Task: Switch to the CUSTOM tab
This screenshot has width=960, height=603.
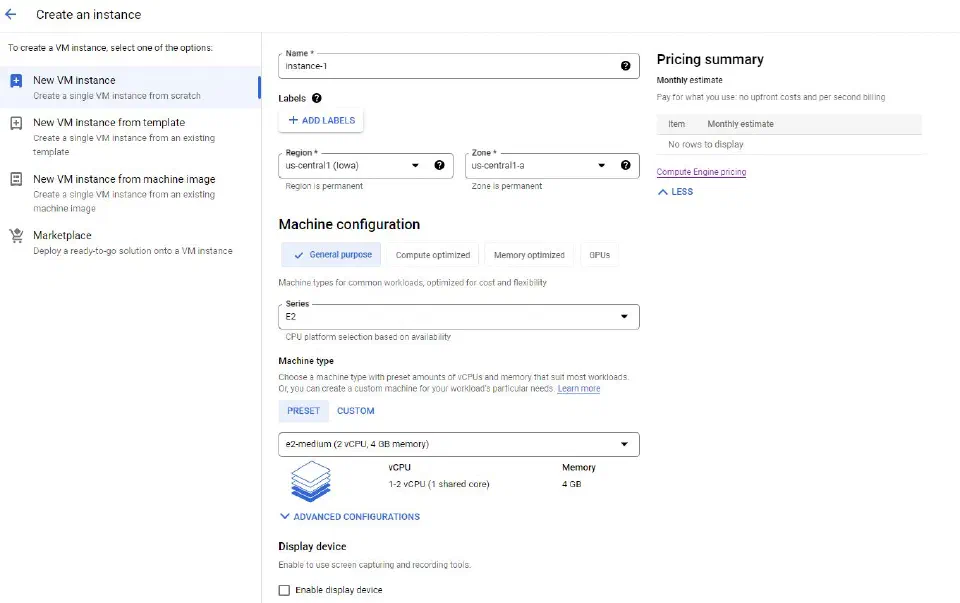Action: pos(356,411)
